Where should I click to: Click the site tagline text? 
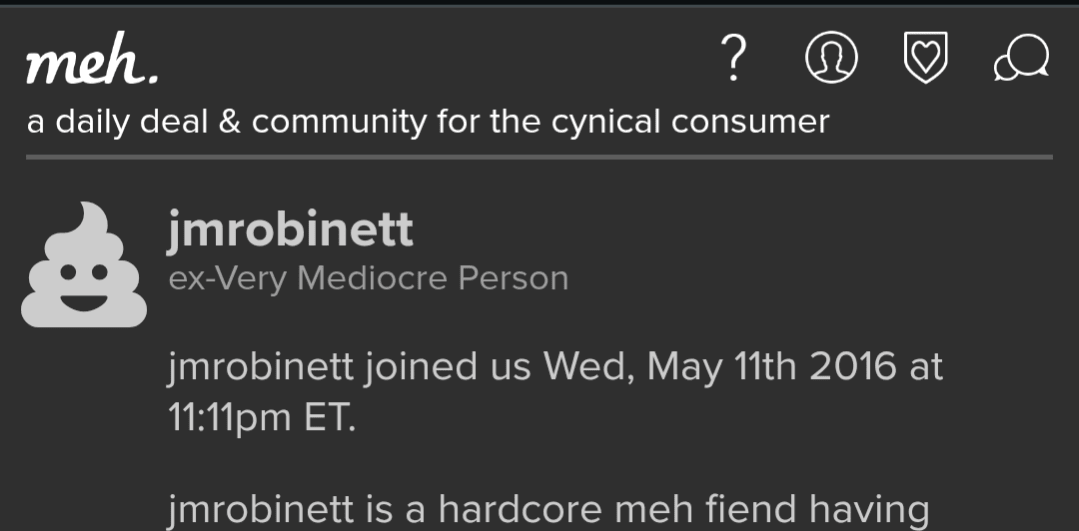coord(428,122)
